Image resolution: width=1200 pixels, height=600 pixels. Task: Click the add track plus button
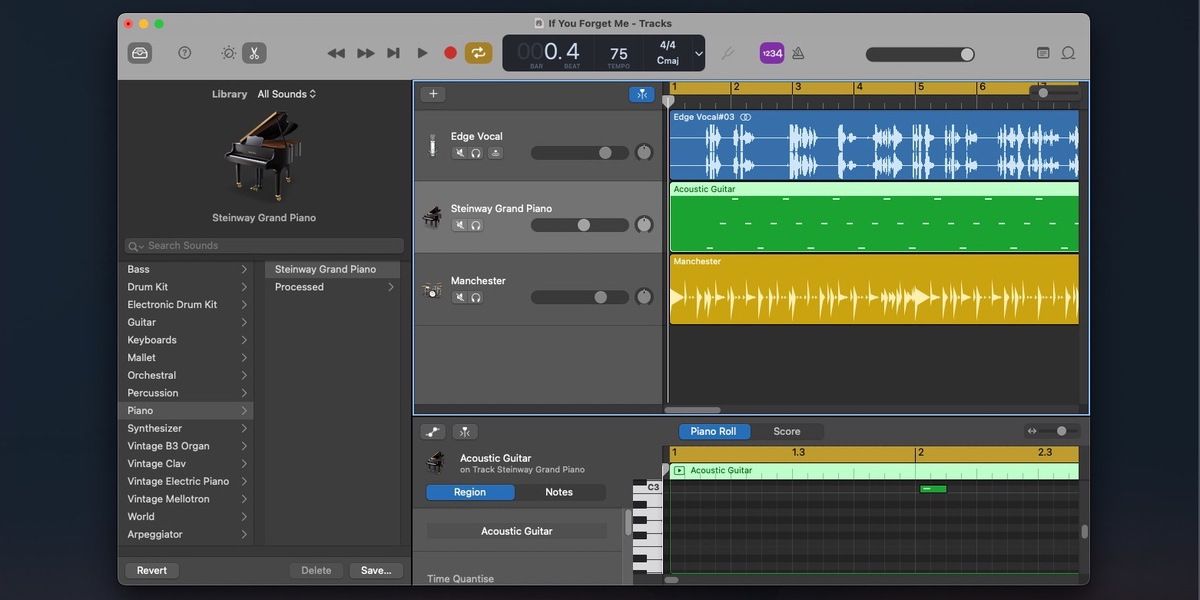[x=433, y=94]
